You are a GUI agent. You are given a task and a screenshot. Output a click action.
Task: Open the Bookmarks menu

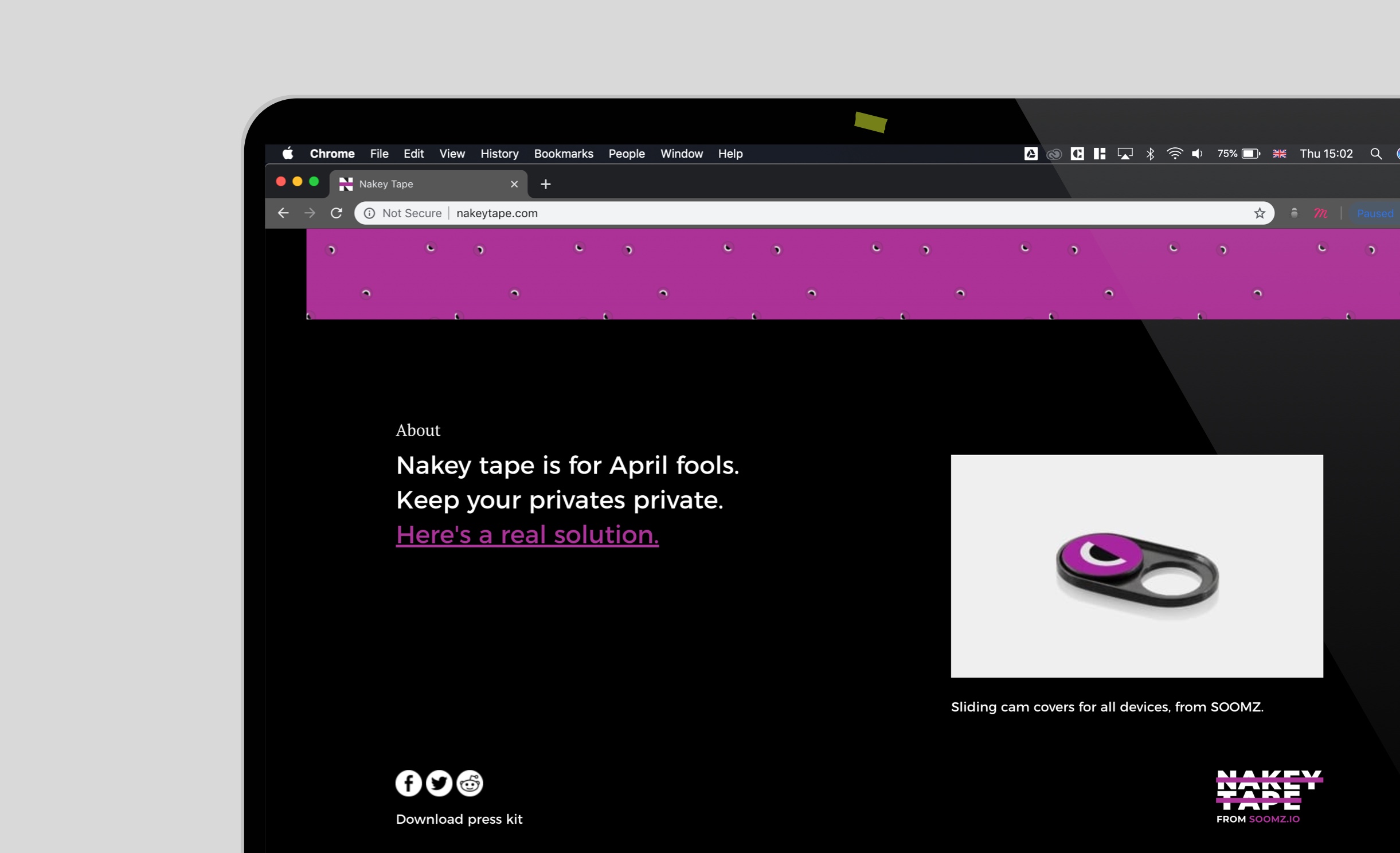click(x=564, y=154)
